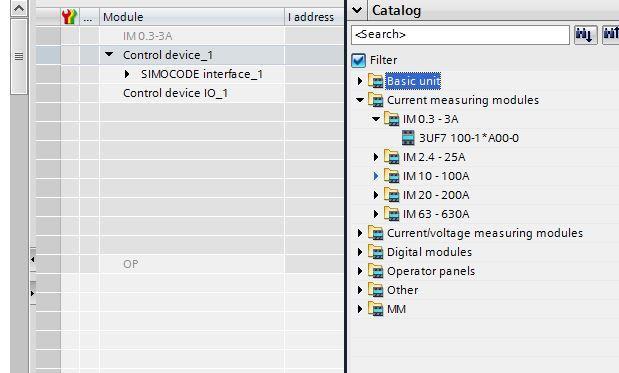This screenshot has height=373, width=619.
Task: Click the Operator panels folder icon
Action: point(376,271)
